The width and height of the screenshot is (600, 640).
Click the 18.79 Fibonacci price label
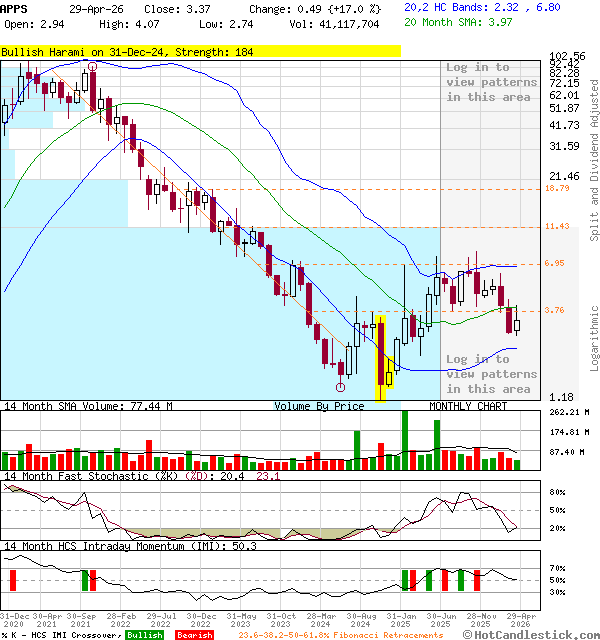coord(557,188)
